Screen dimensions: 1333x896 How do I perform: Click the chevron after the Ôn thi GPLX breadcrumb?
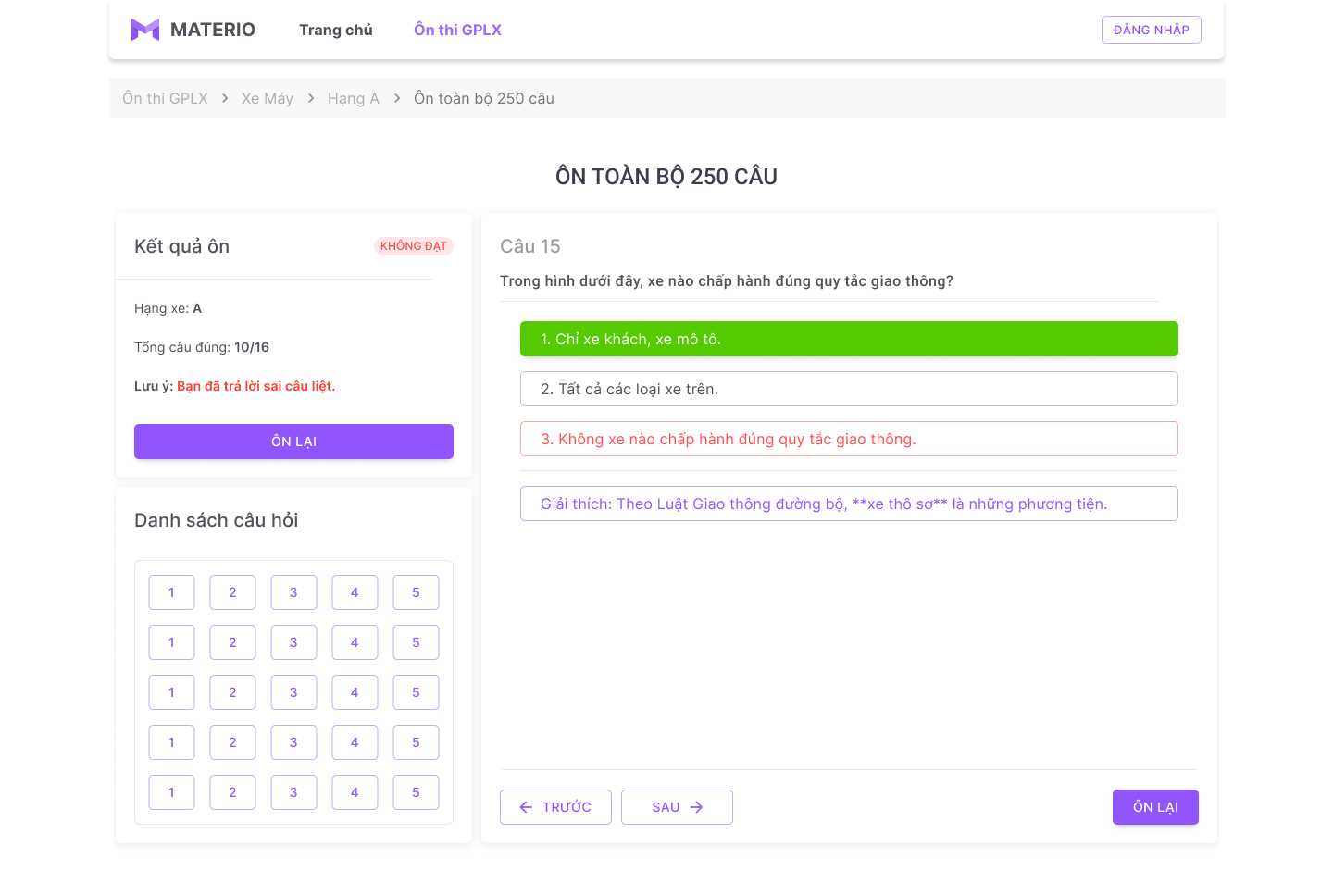coord(225,98)
